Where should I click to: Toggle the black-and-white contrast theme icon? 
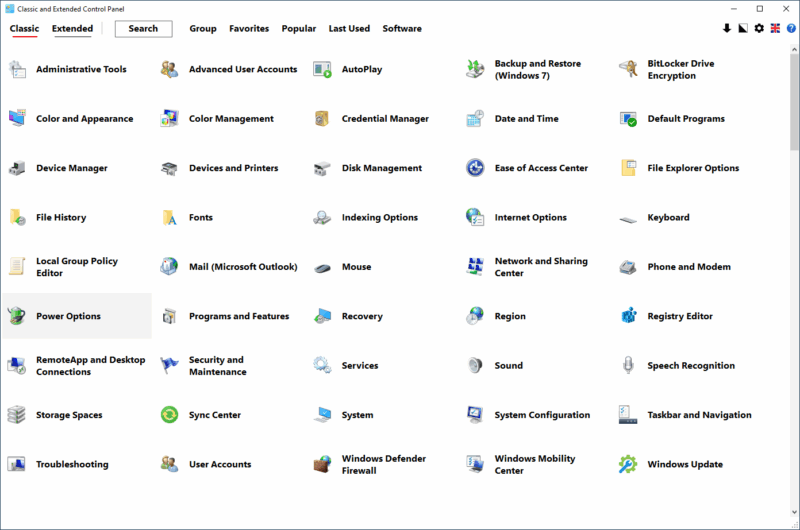[743, 28]
